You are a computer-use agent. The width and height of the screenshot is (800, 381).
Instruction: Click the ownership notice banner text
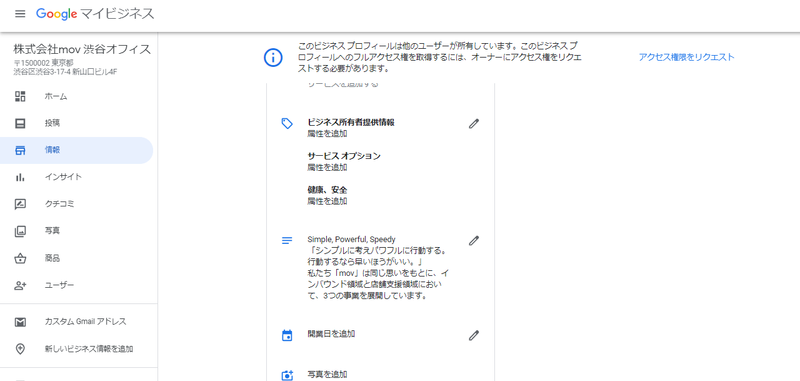point(439,57)
